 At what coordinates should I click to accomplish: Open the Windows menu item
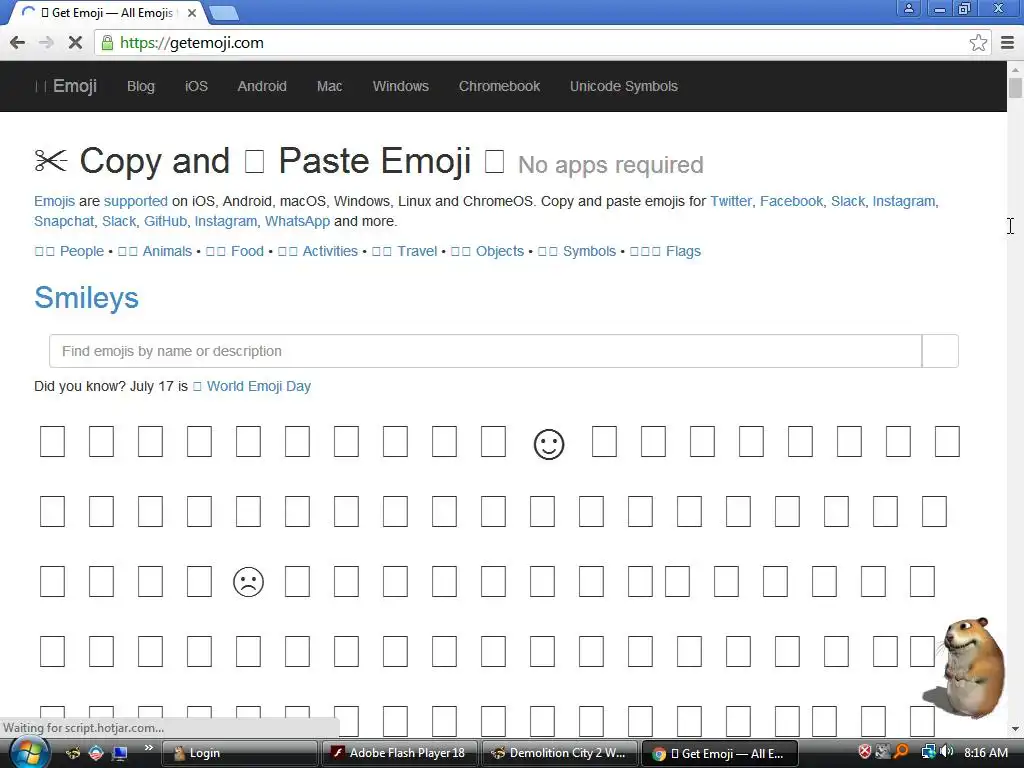tap(400, 86)
